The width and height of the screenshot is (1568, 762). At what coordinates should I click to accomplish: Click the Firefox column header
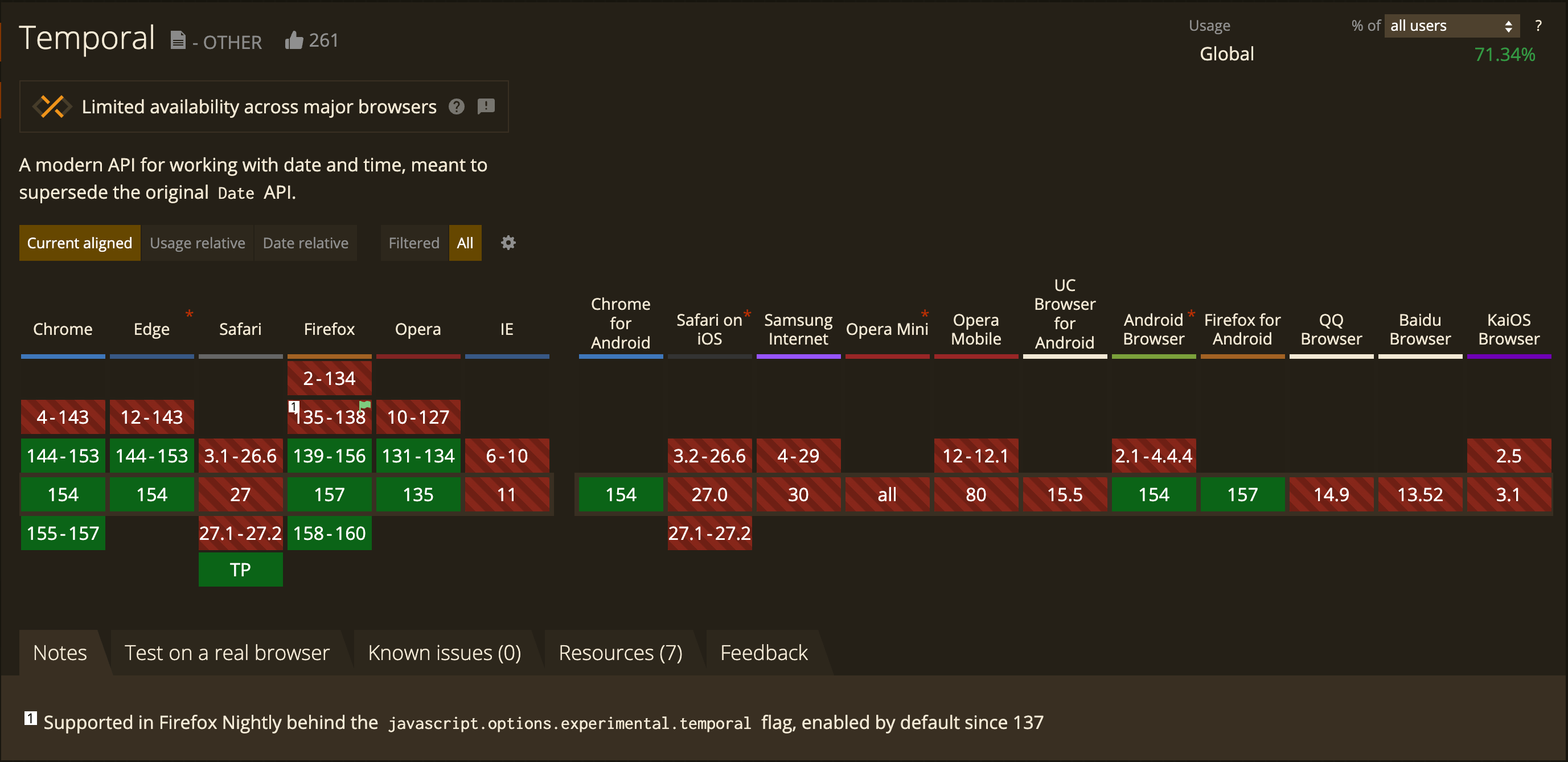click(329, 329)
